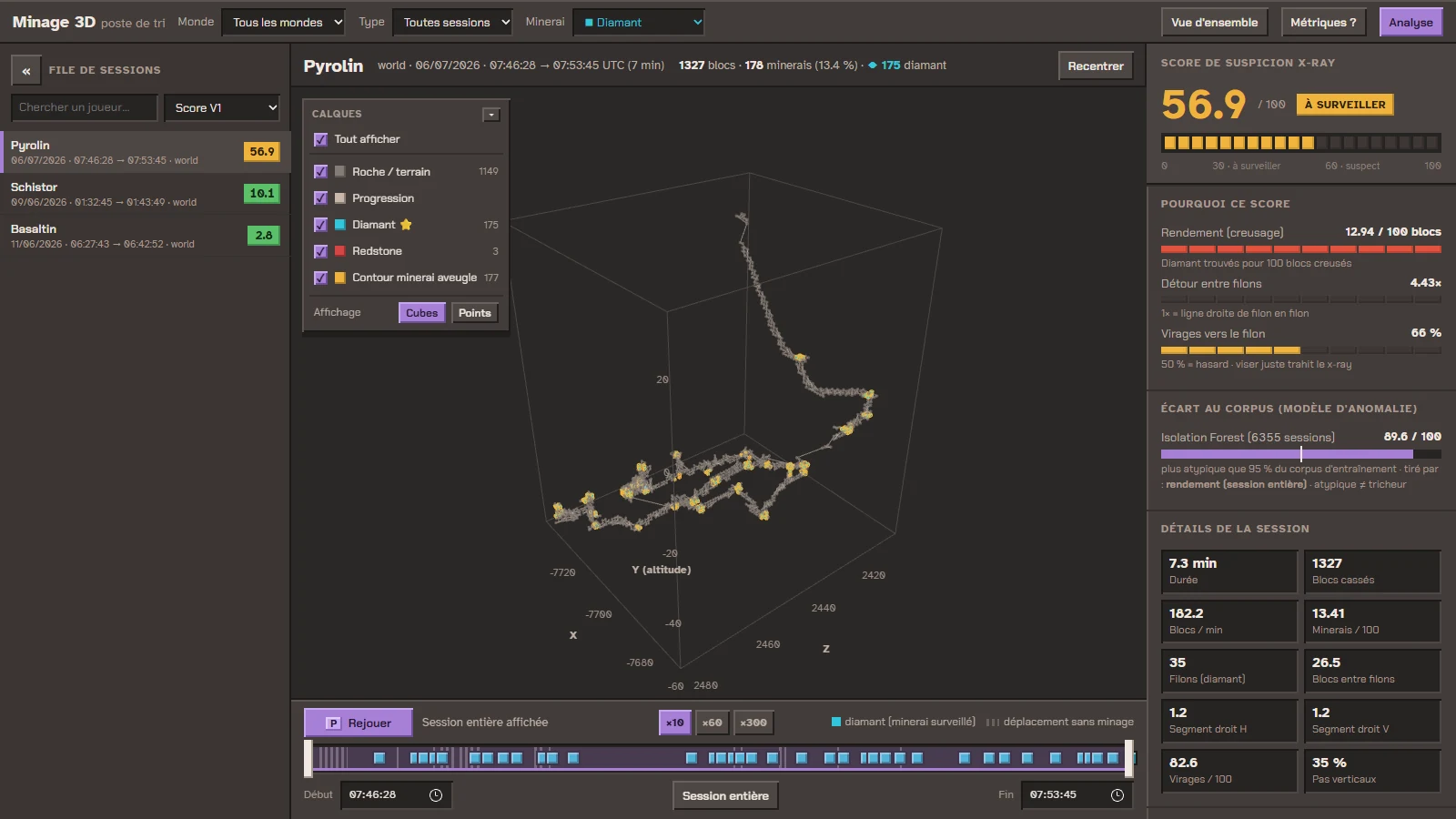The width and height of the screenshot is (1456, 819).
Task: Click the Roche / terrain gray swatch
Action: tap(339, 172)
